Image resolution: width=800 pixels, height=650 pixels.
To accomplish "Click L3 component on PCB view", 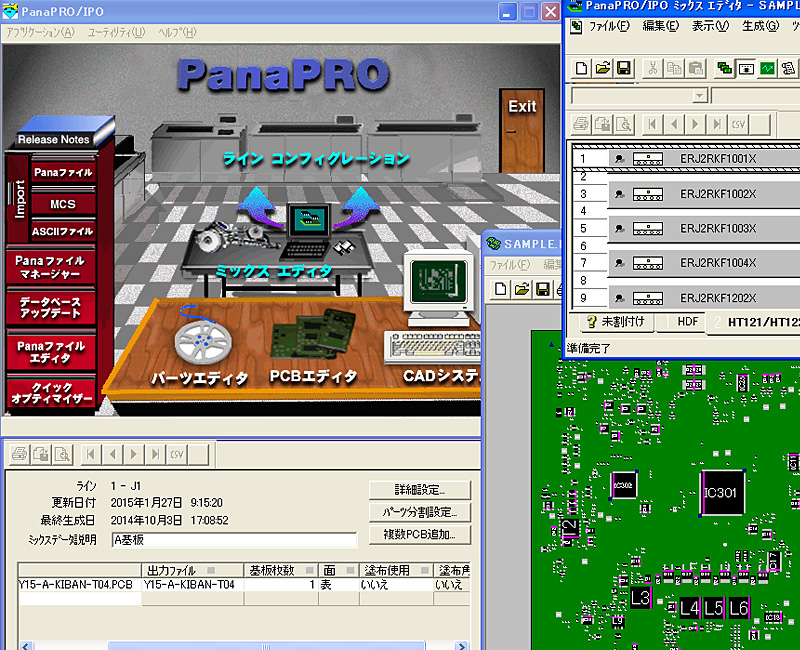I will click(x=640, y=597).
